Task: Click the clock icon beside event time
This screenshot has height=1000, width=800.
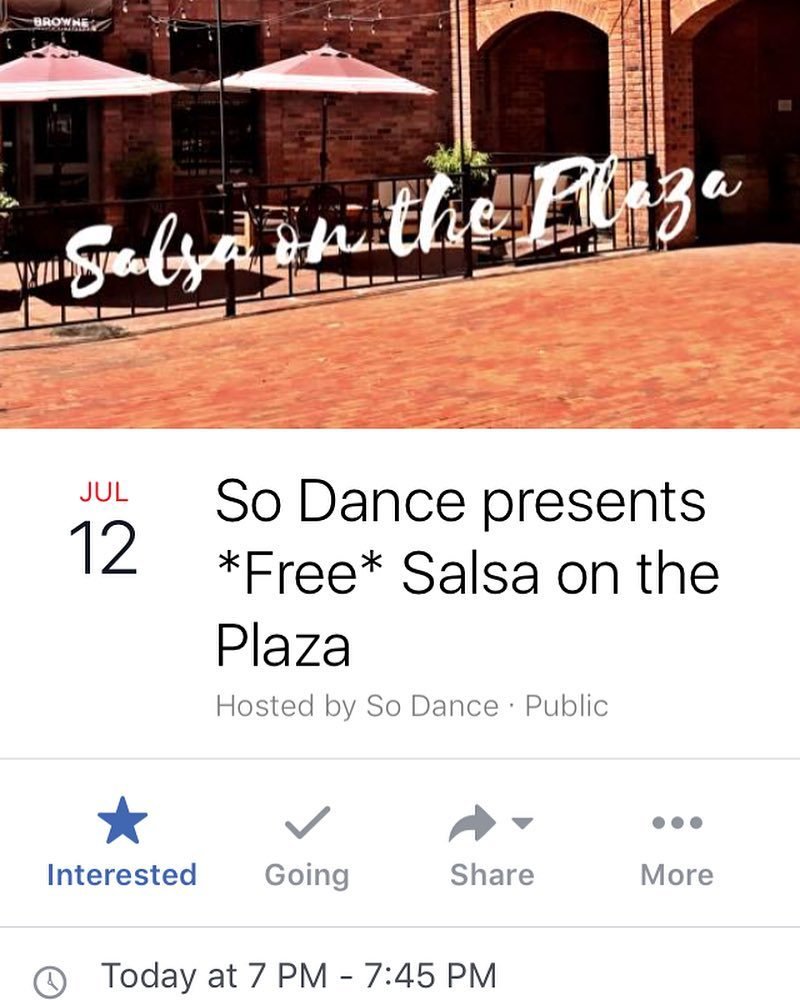Action: tap(49, 980)
